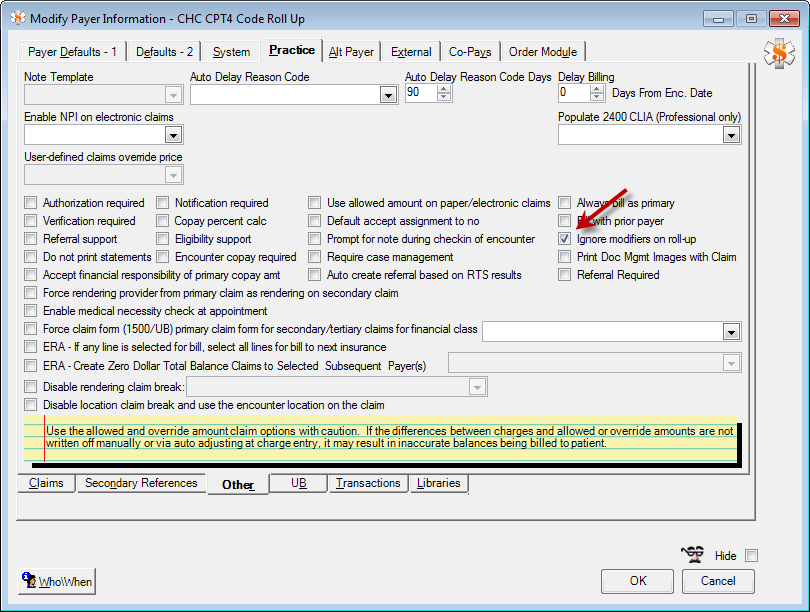The height and width of the screenshot is (612, 810).
Task: Check Do not print statements
Action: point(31,257)
